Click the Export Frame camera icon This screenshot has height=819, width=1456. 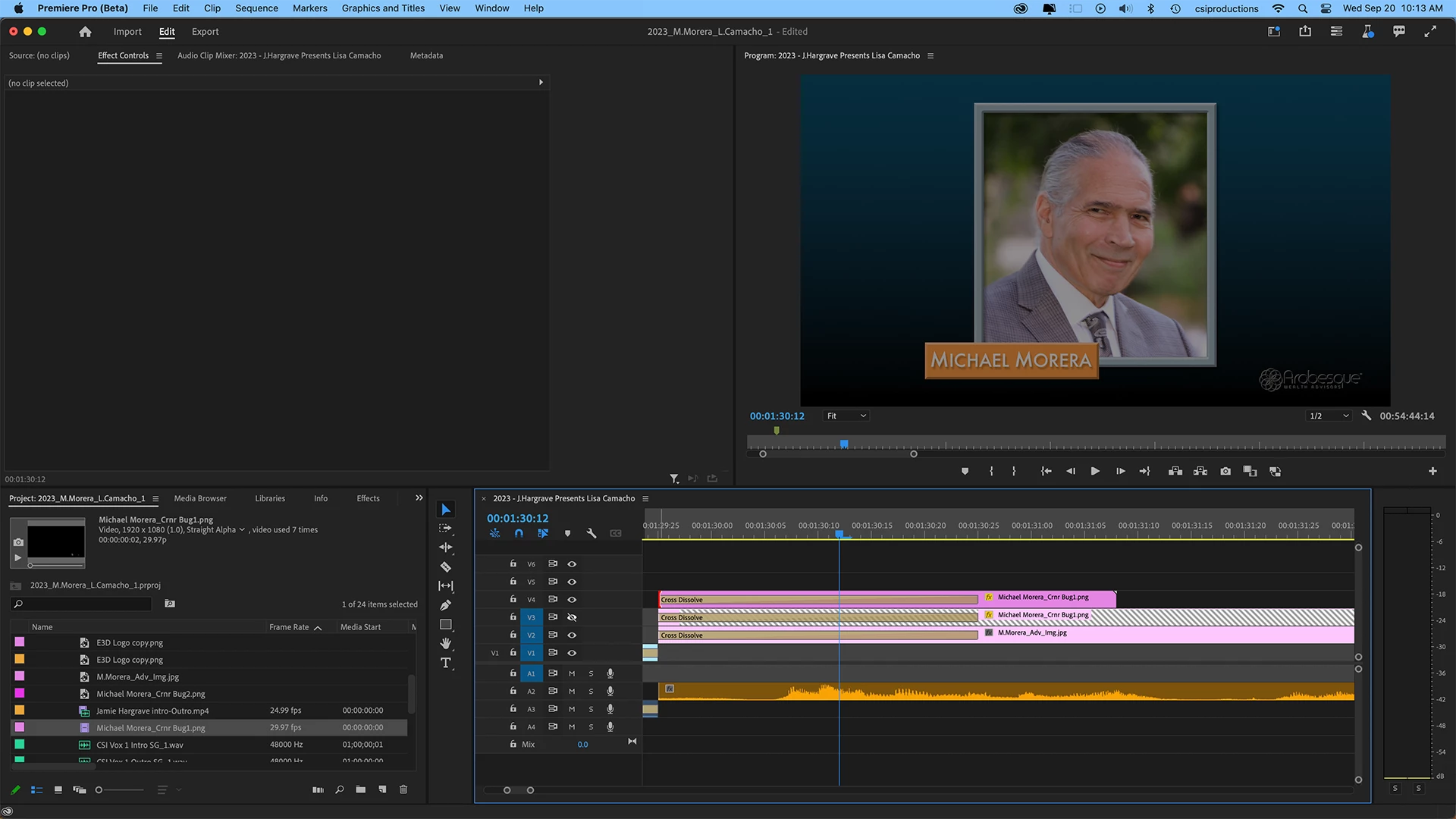point(1225,472)
